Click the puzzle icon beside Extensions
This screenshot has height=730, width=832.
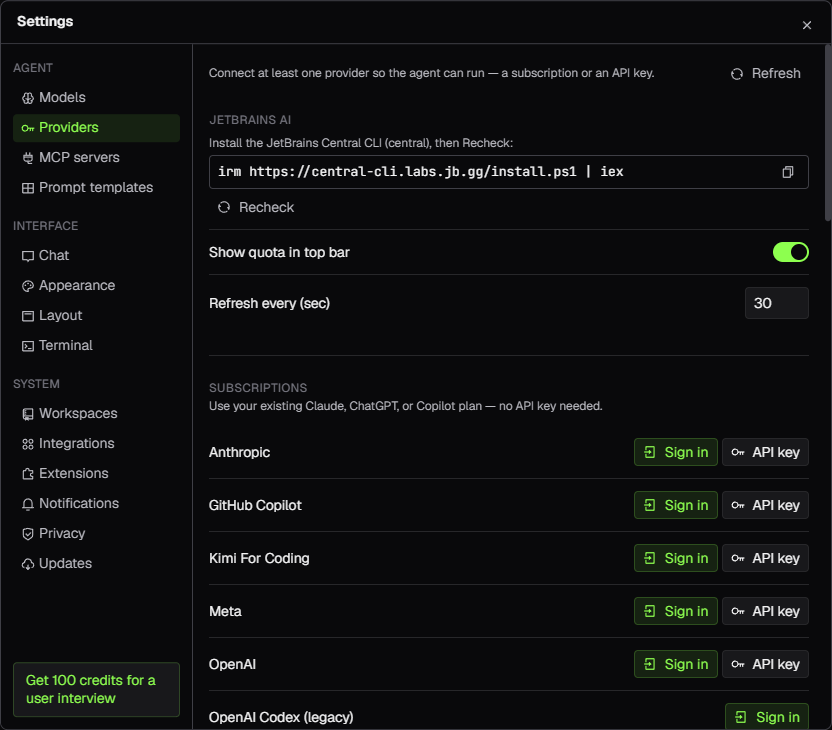coord(28,474)
